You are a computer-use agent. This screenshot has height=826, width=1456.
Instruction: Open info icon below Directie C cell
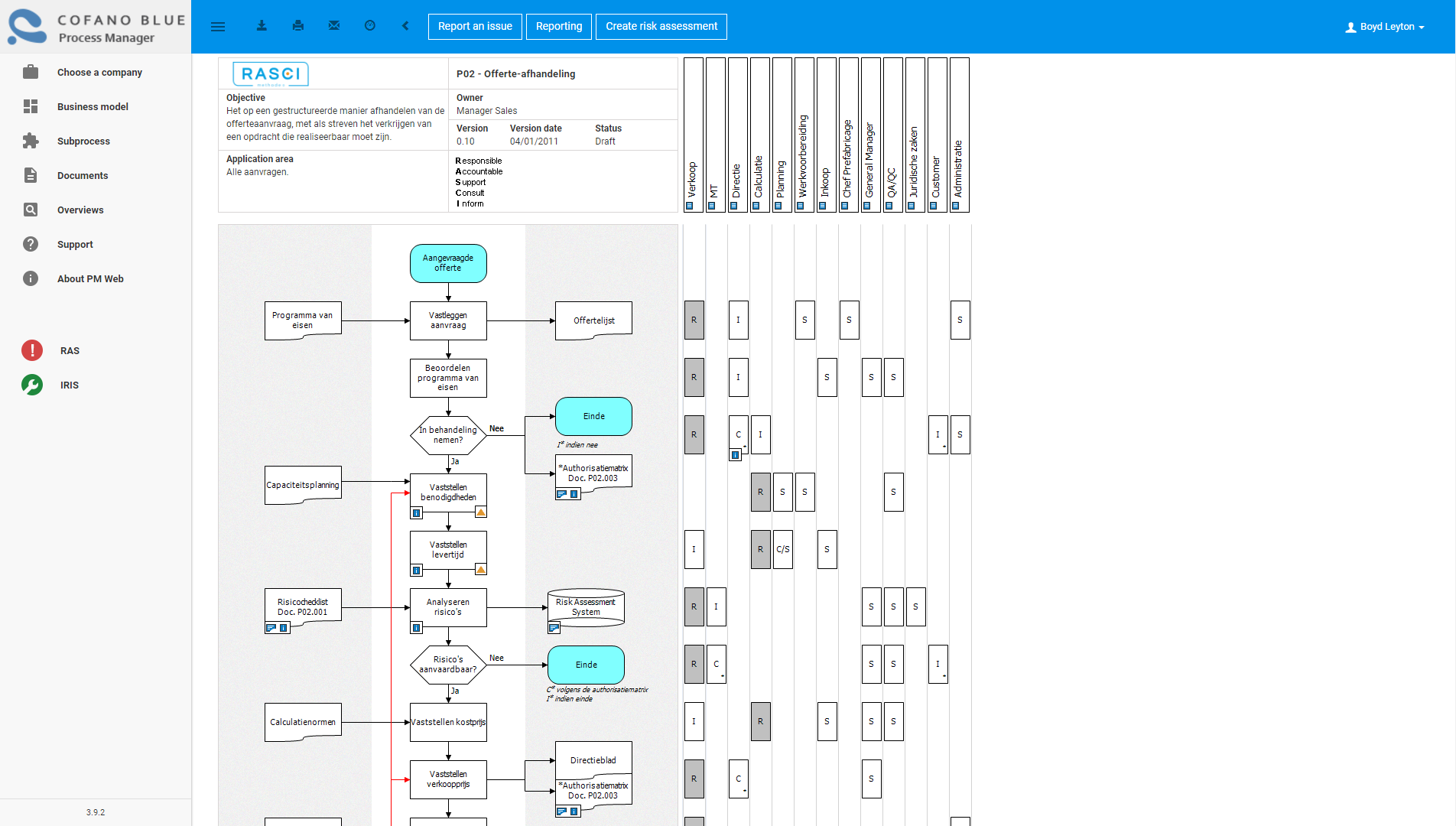[735, 455]
